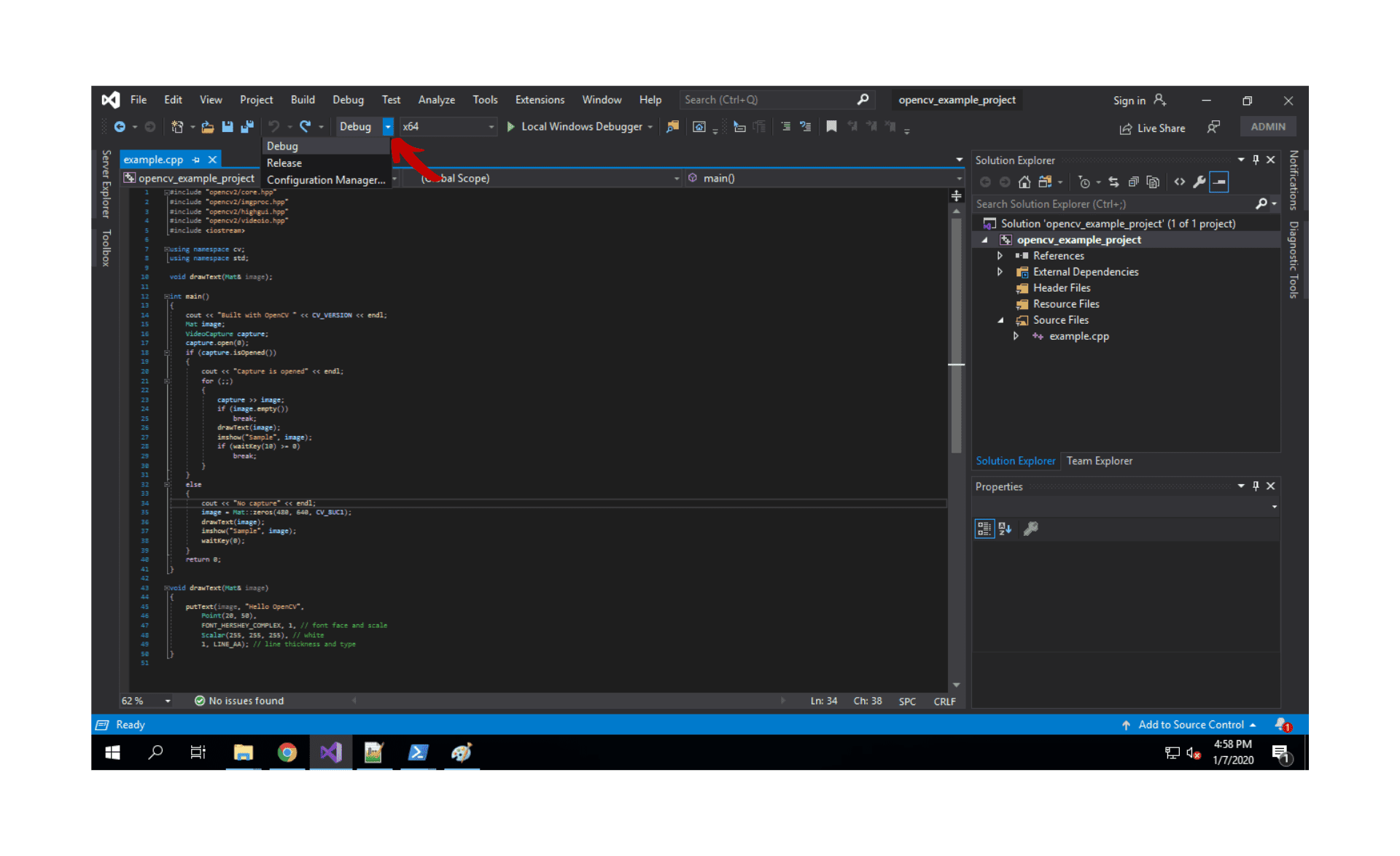Toggle a bookmark using the toolbar bookmark icon
This screenshot has width=1400, height=856.
(x=831, y=127)
